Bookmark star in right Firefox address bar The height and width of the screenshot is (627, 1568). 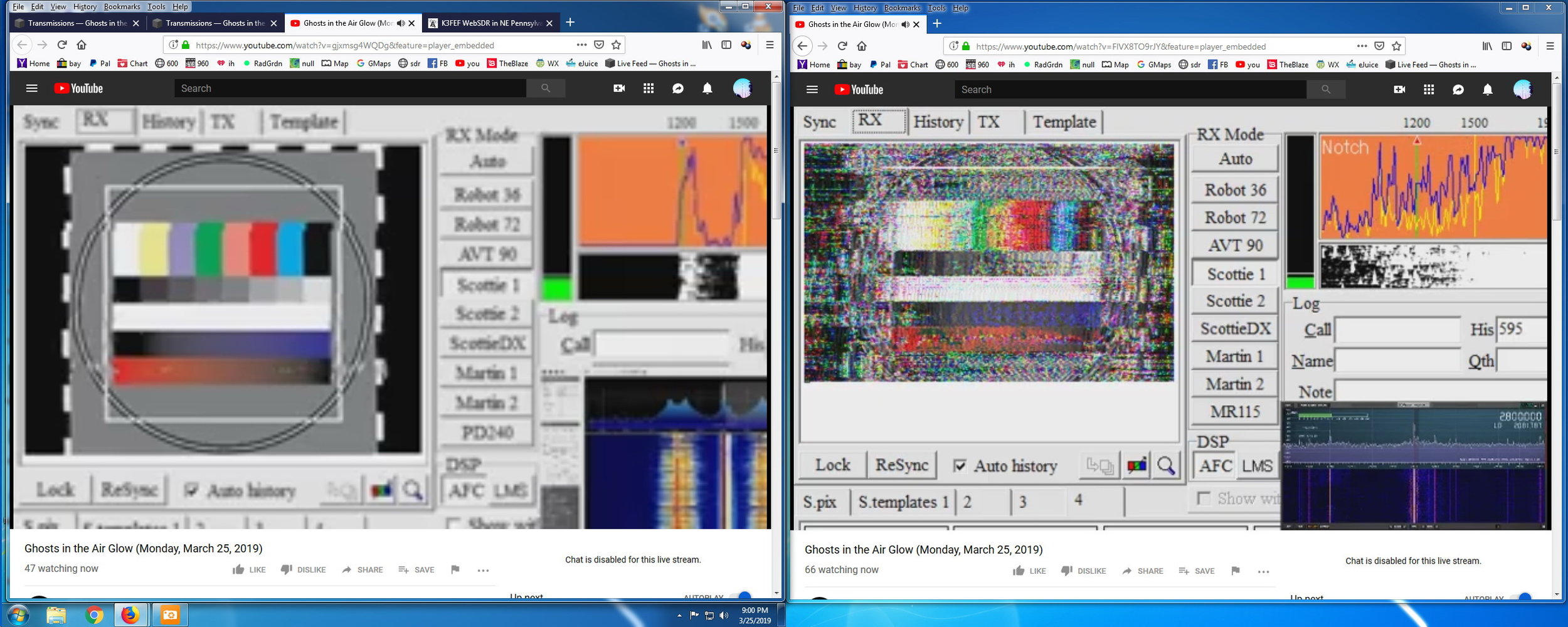(1396, 46)
